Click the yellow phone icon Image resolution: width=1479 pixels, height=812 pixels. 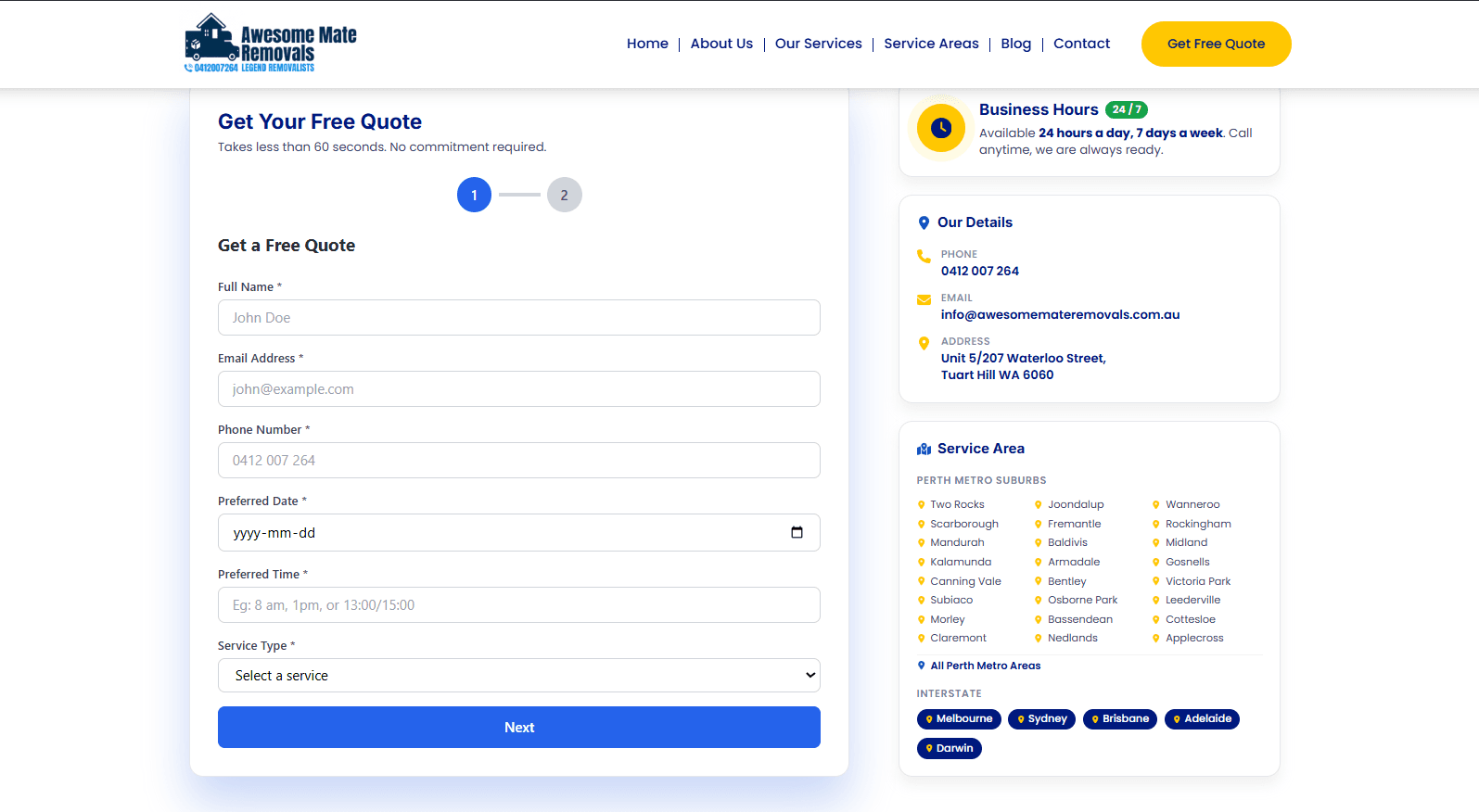tap(924, 256)
